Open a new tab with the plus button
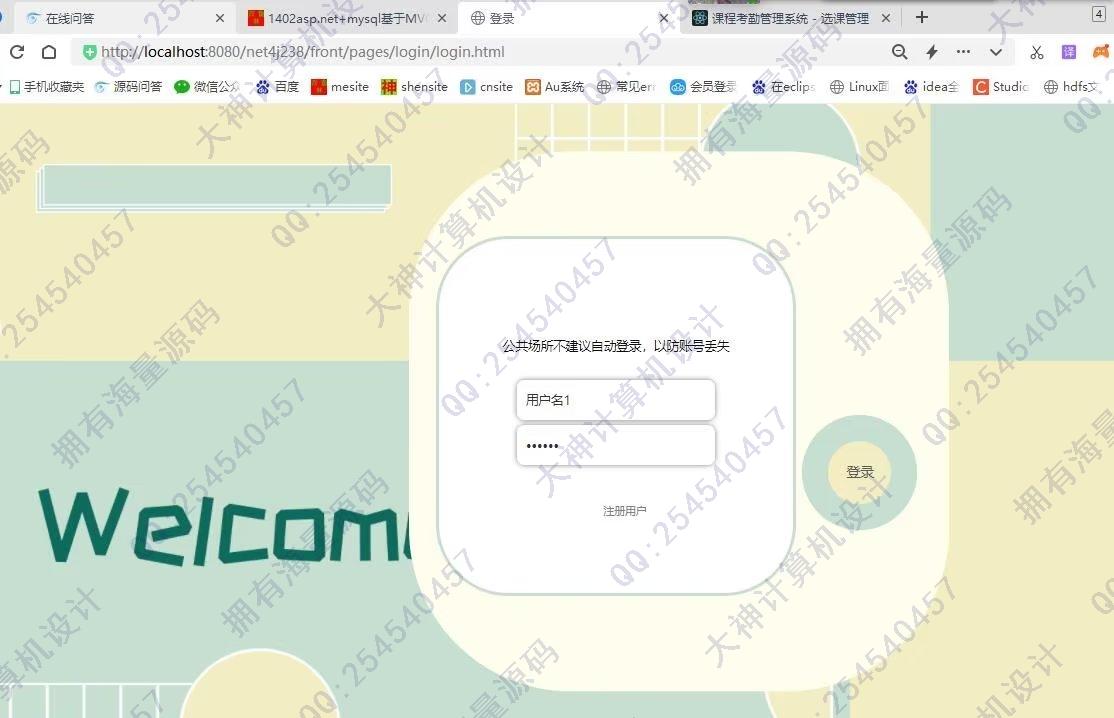Viewport: 1114px width, 718px height. (921, 17)
